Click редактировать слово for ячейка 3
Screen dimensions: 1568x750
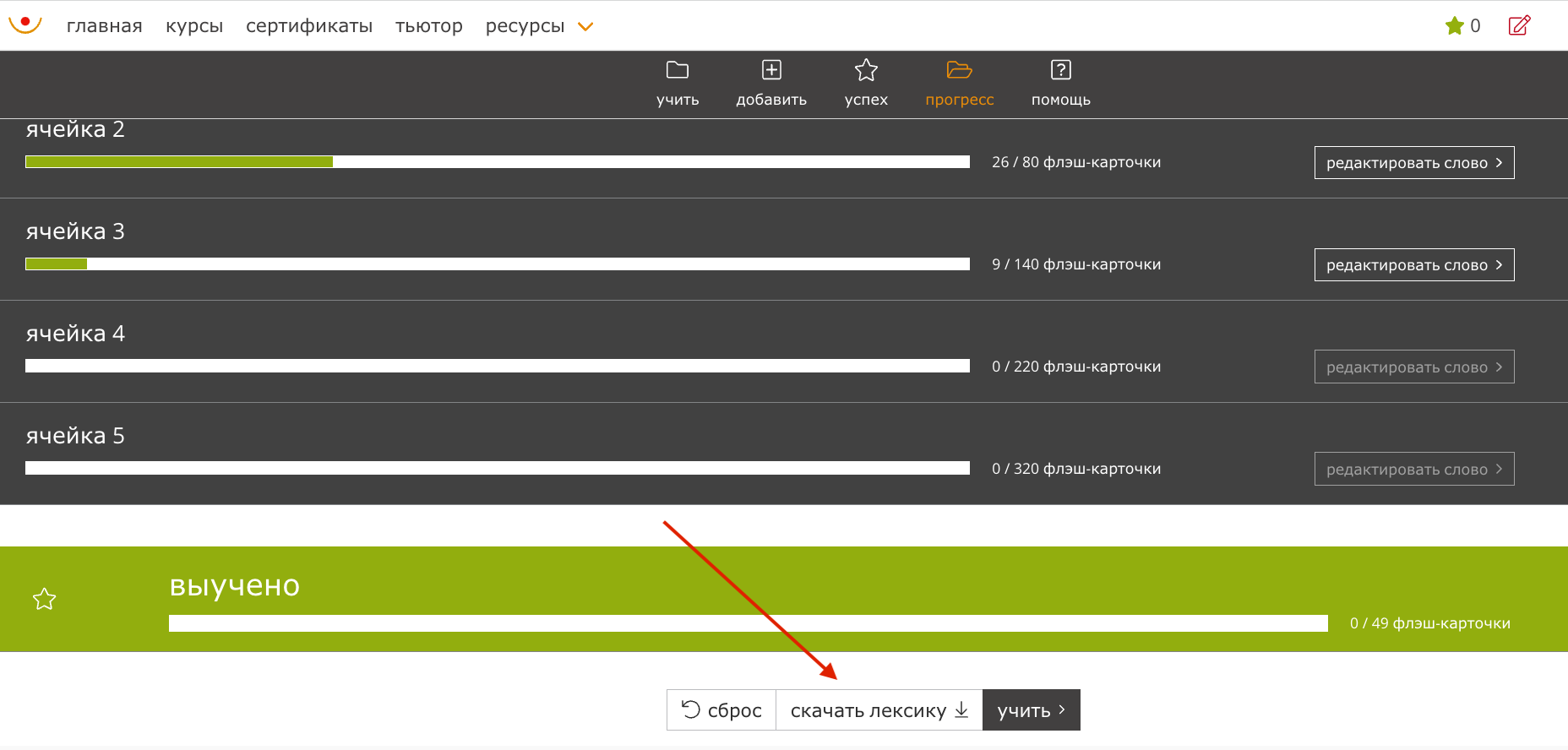click(1414, 265)
